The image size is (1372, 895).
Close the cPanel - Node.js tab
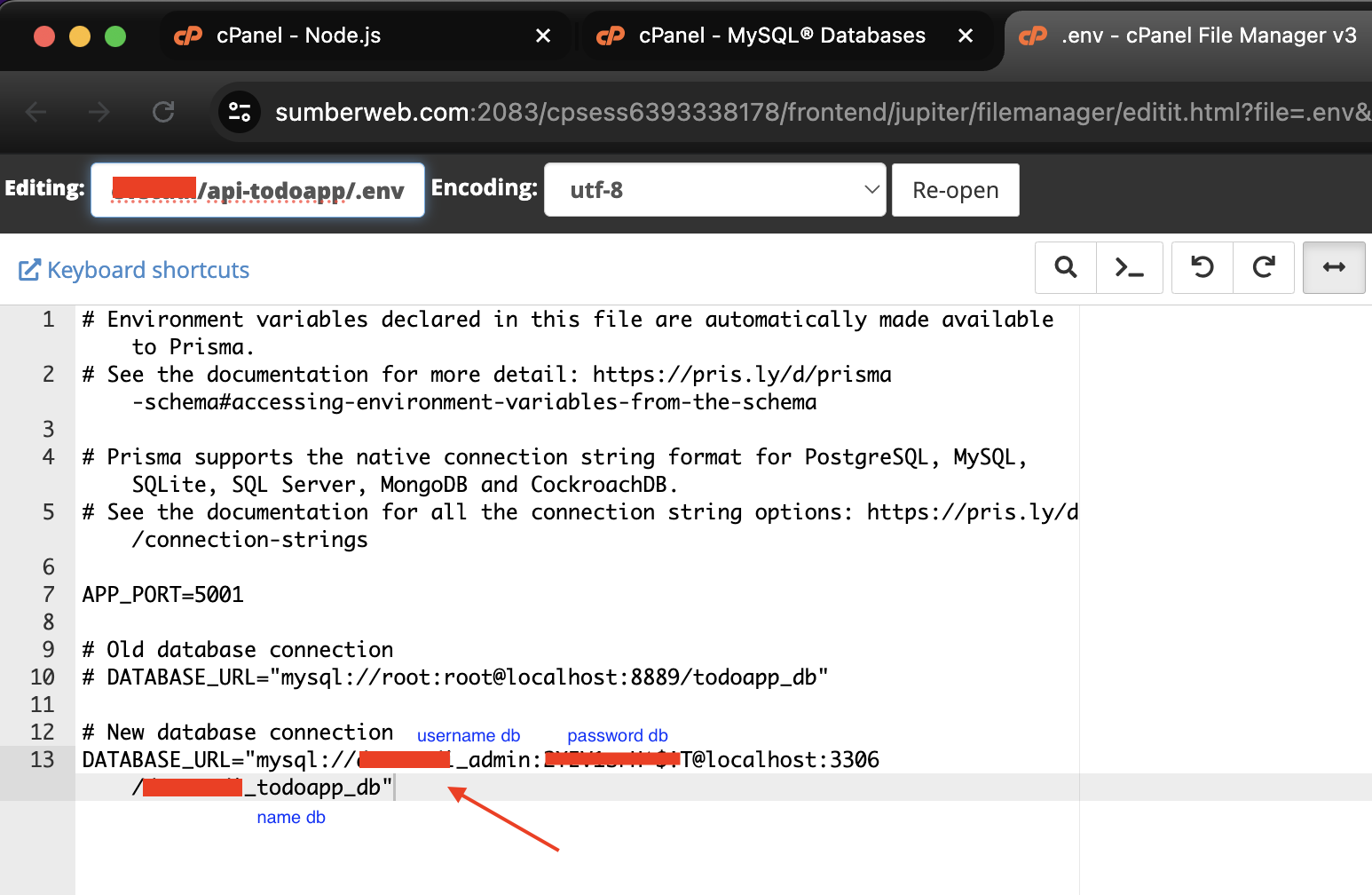click(x=543, y=36)
